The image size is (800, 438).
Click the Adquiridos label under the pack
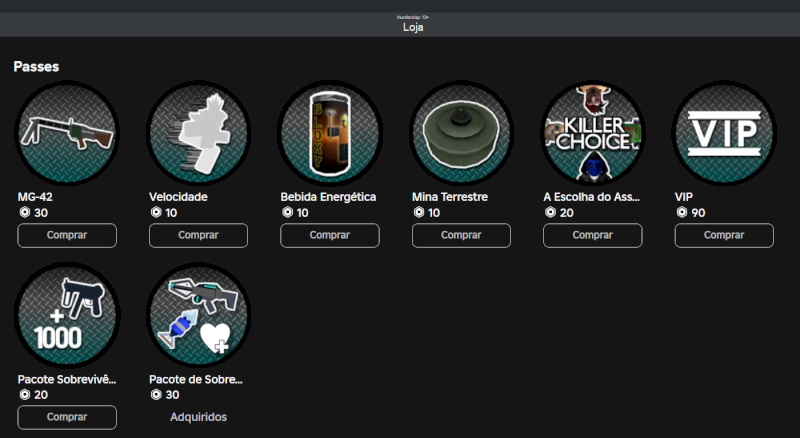[x=198, y=416]
